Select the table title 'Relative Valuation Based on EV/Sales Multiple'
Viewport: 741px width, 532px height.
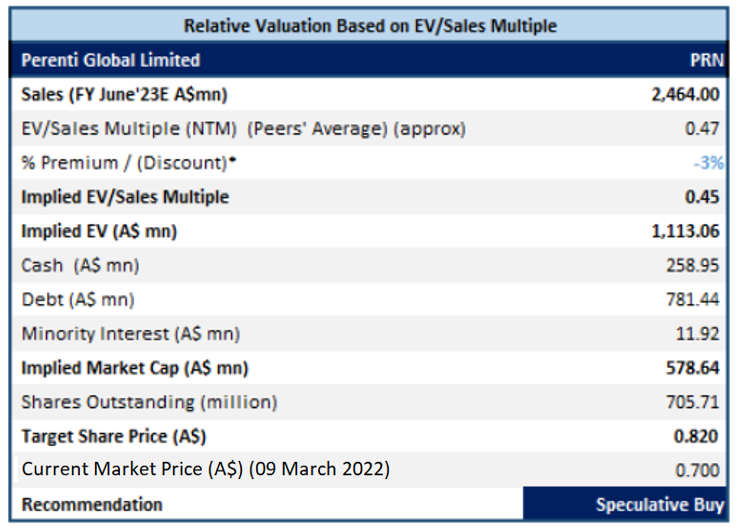(370, 26)
